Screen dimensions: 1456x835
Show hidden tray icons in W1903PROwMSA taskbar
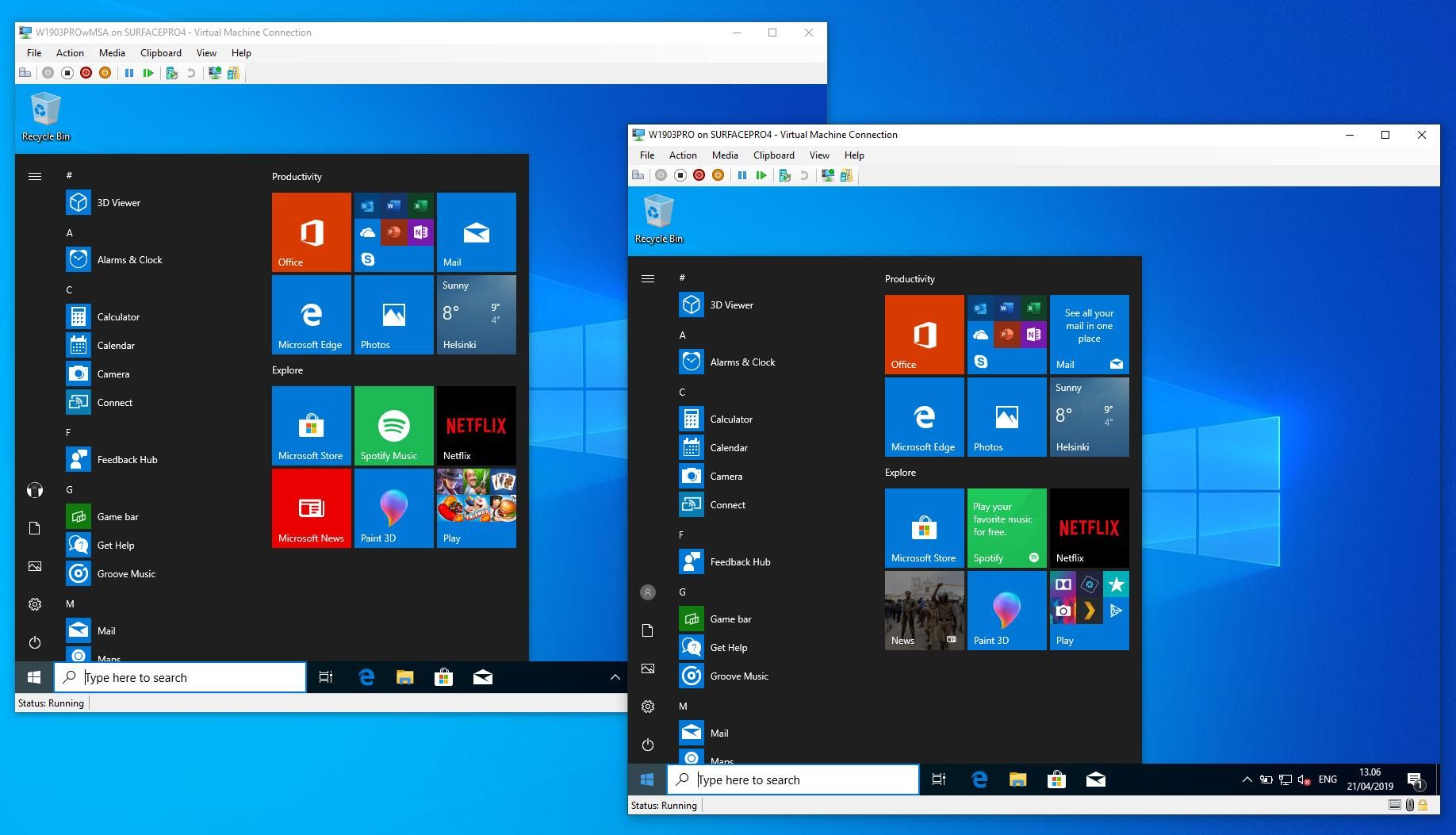(615, 677)
